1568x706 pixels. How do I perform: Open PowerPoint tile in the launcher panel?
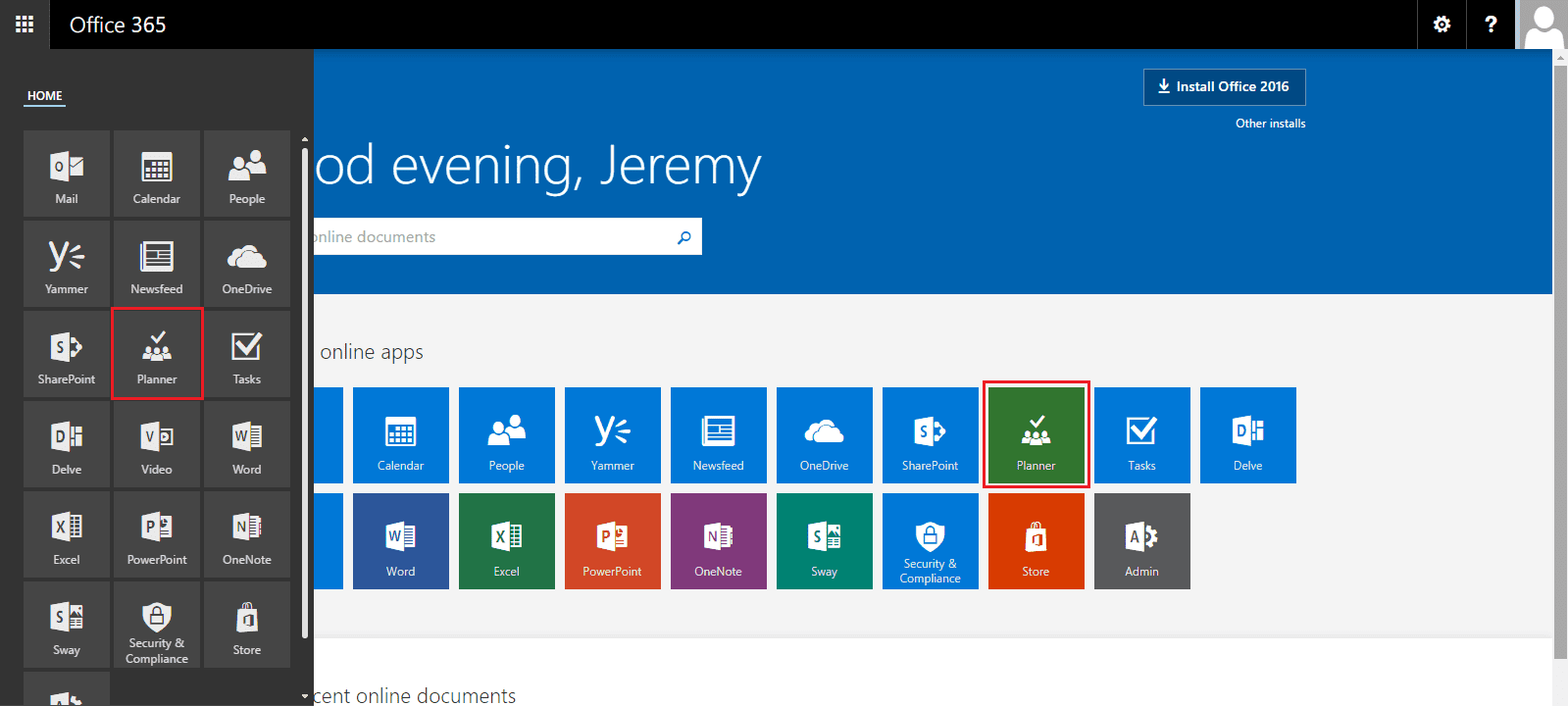pos(157,534)
